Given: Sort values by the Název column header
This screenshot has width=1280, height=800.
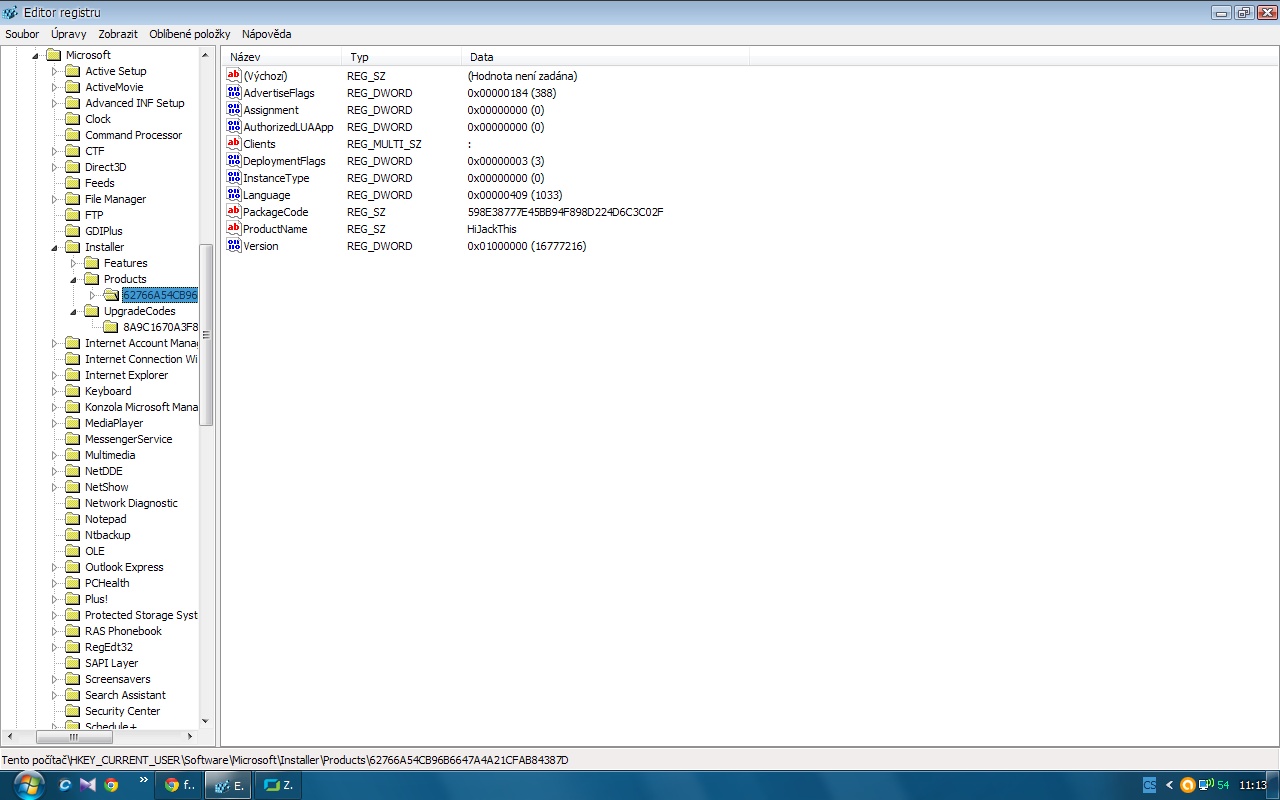Looking at the screenshot, I should click(281, 57).
